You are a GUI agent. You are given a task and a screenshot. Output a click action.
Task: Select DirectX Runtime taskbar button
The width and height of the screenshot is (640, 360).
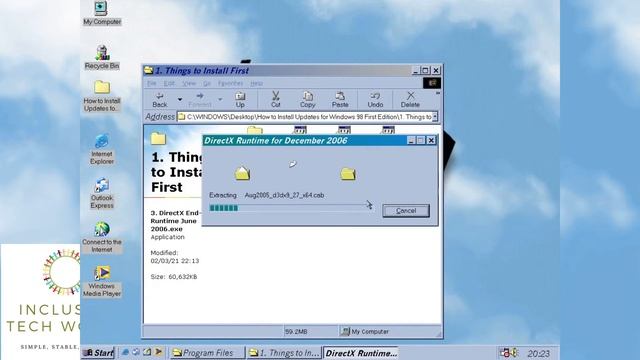361,353
